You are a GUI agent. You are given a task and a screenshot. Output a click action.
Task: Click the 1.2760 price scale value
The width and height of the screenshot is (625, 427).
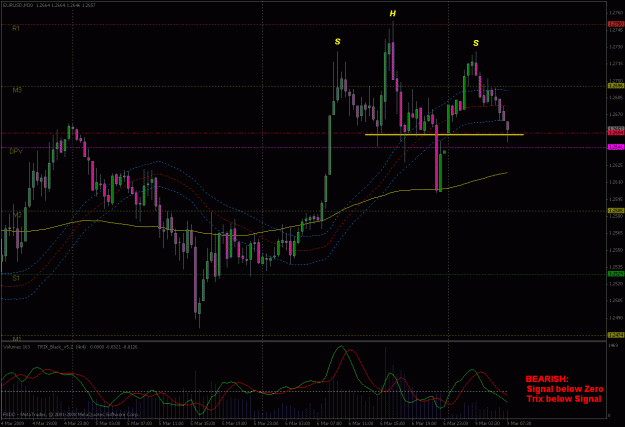coord(616,13)
